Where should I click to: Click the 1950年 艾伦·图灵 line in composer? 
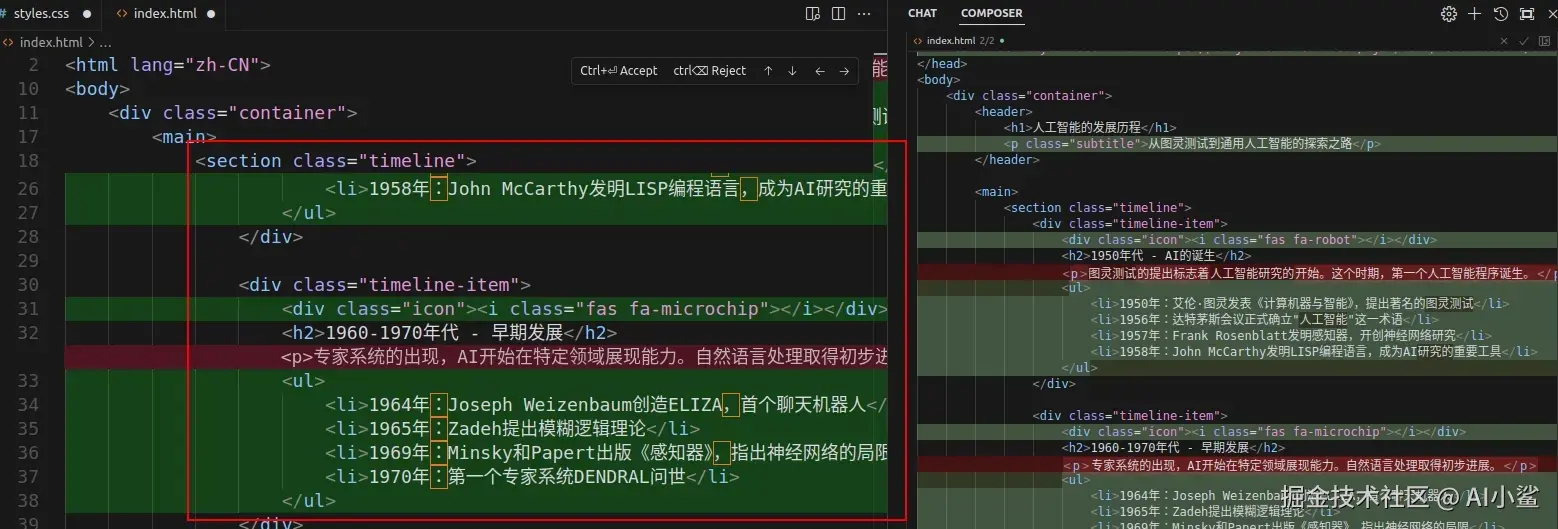pos(1300,304)
